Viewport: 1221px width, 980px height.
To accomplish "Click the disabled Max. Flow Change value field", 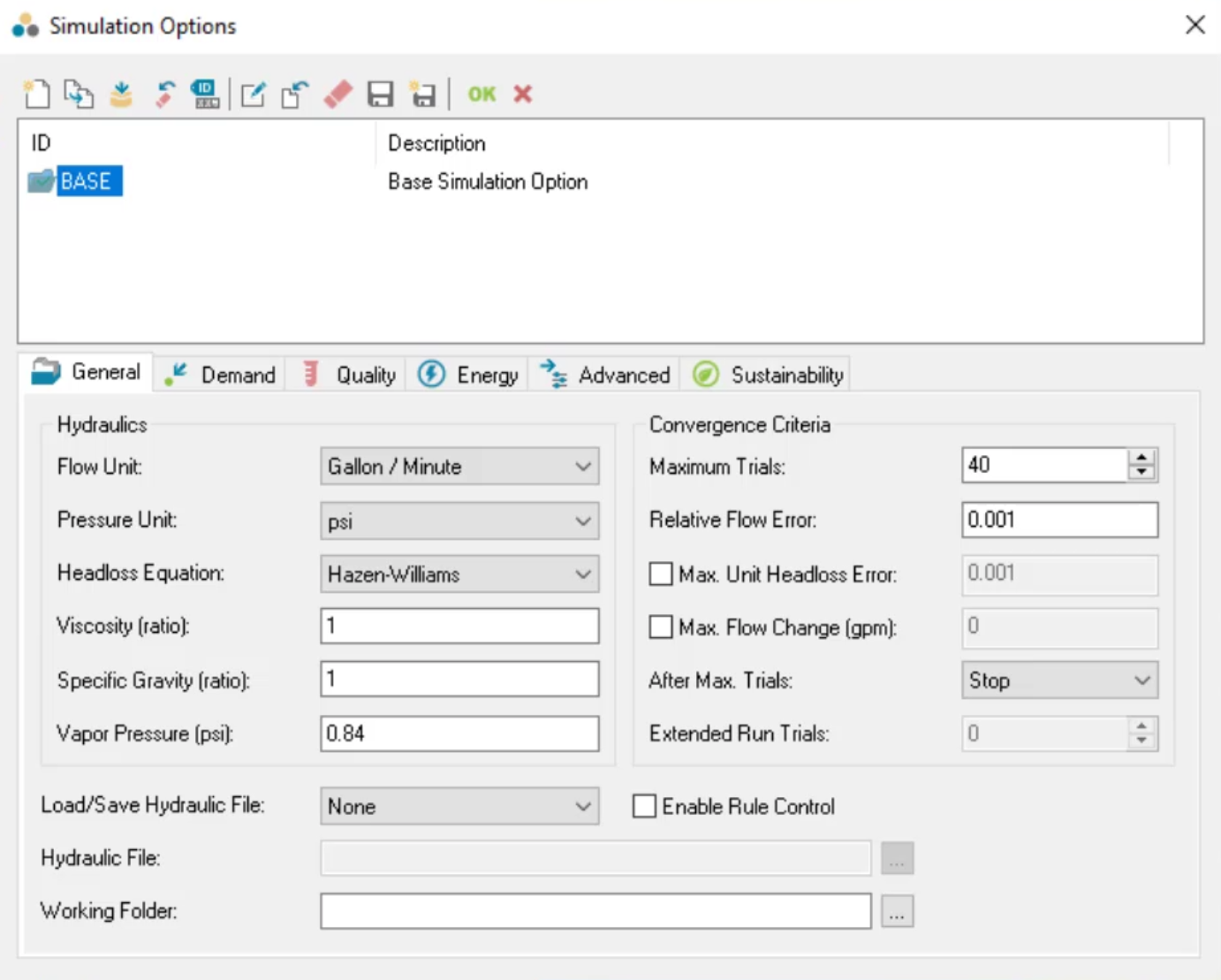I will pos(1059,627).
